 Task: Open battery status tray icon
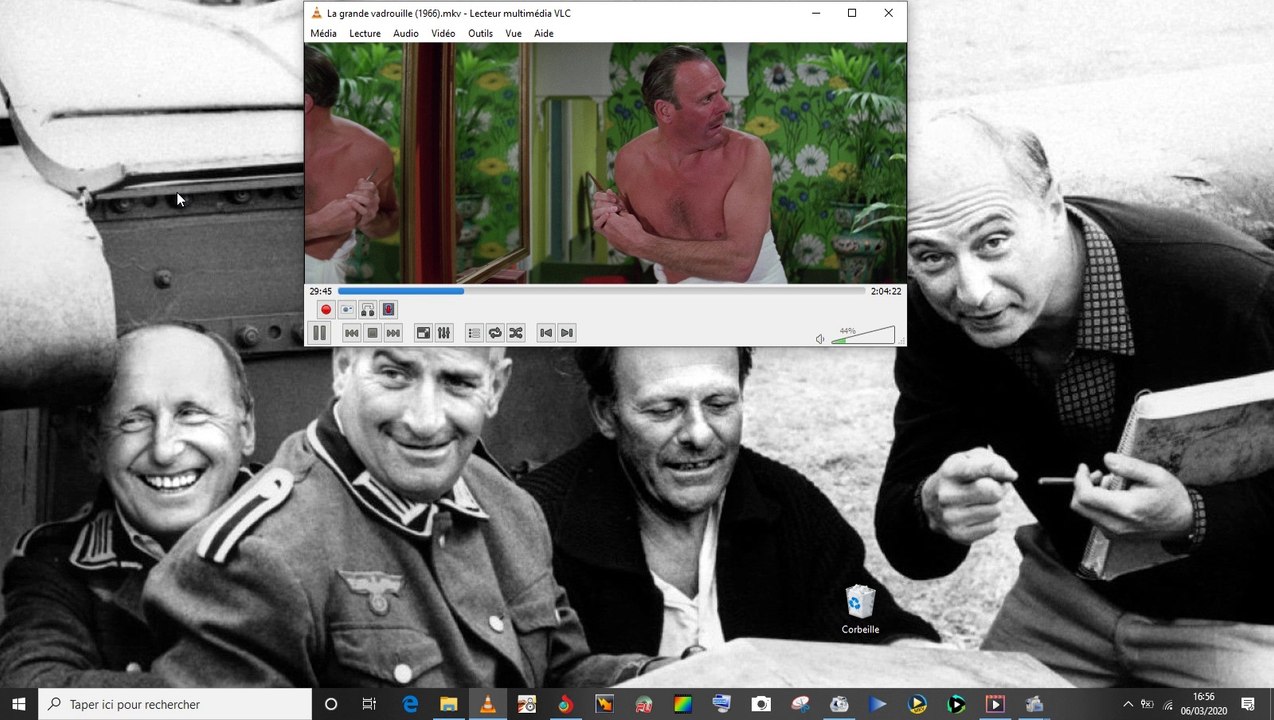1147,704
